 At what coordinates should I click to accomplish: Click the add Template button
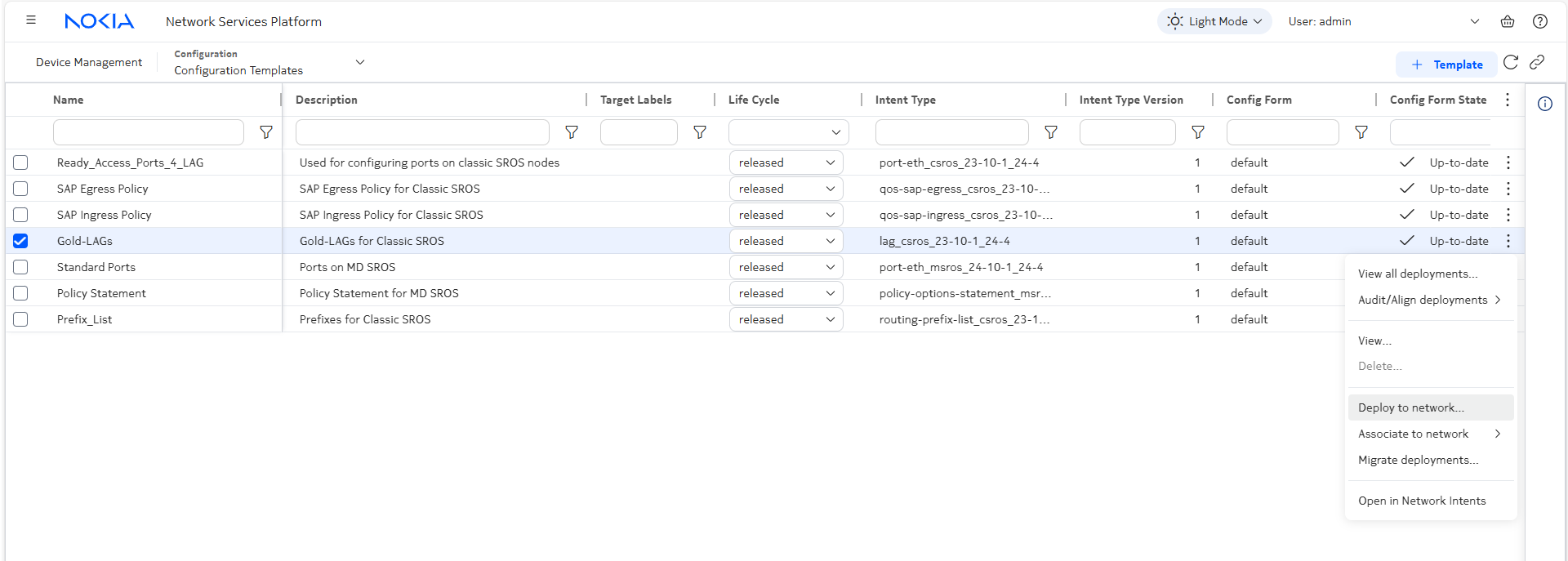click(1446, 65)
